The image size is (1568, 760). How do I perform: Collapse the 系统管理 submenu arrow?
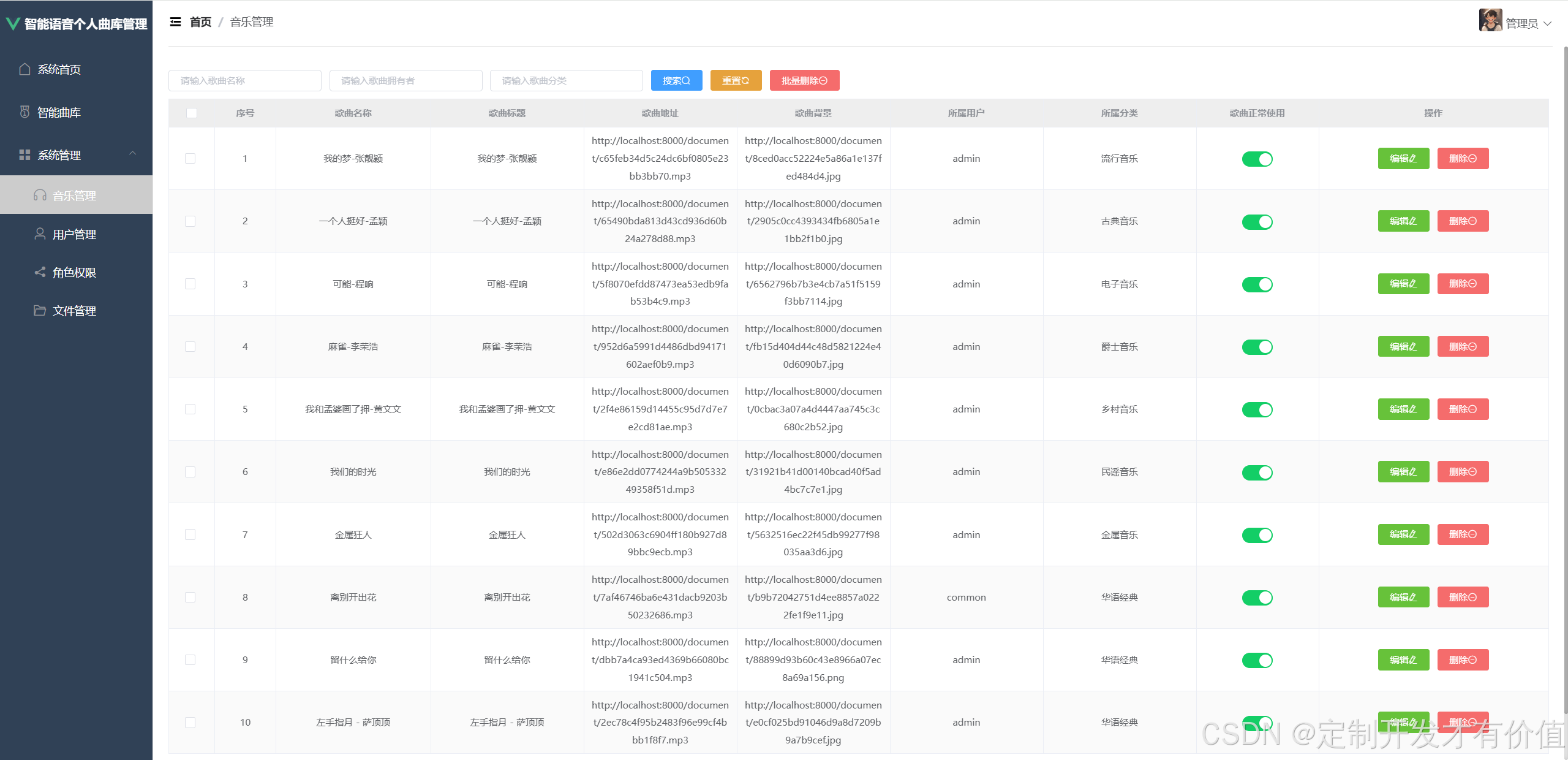(x=132, y=154)
